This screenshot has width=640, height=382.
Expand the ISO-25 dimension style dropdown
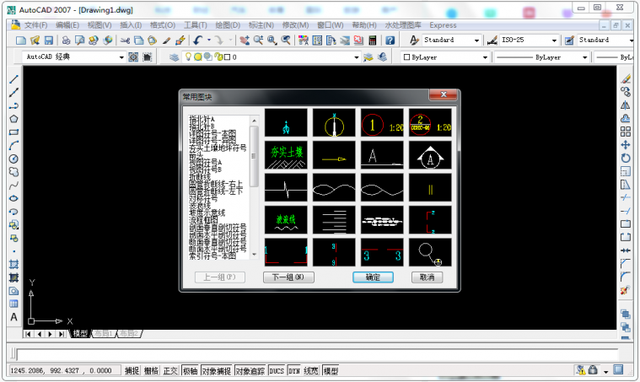528,40
